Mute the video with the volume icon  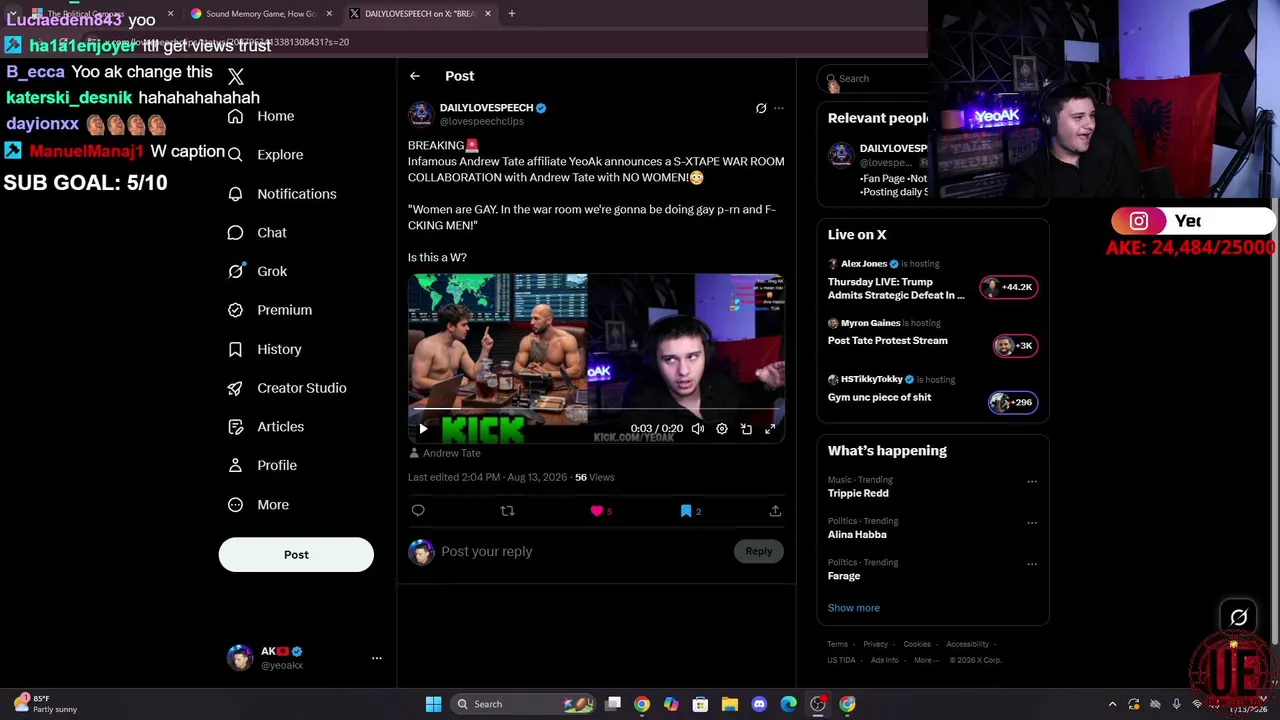[x=697, y=429]
